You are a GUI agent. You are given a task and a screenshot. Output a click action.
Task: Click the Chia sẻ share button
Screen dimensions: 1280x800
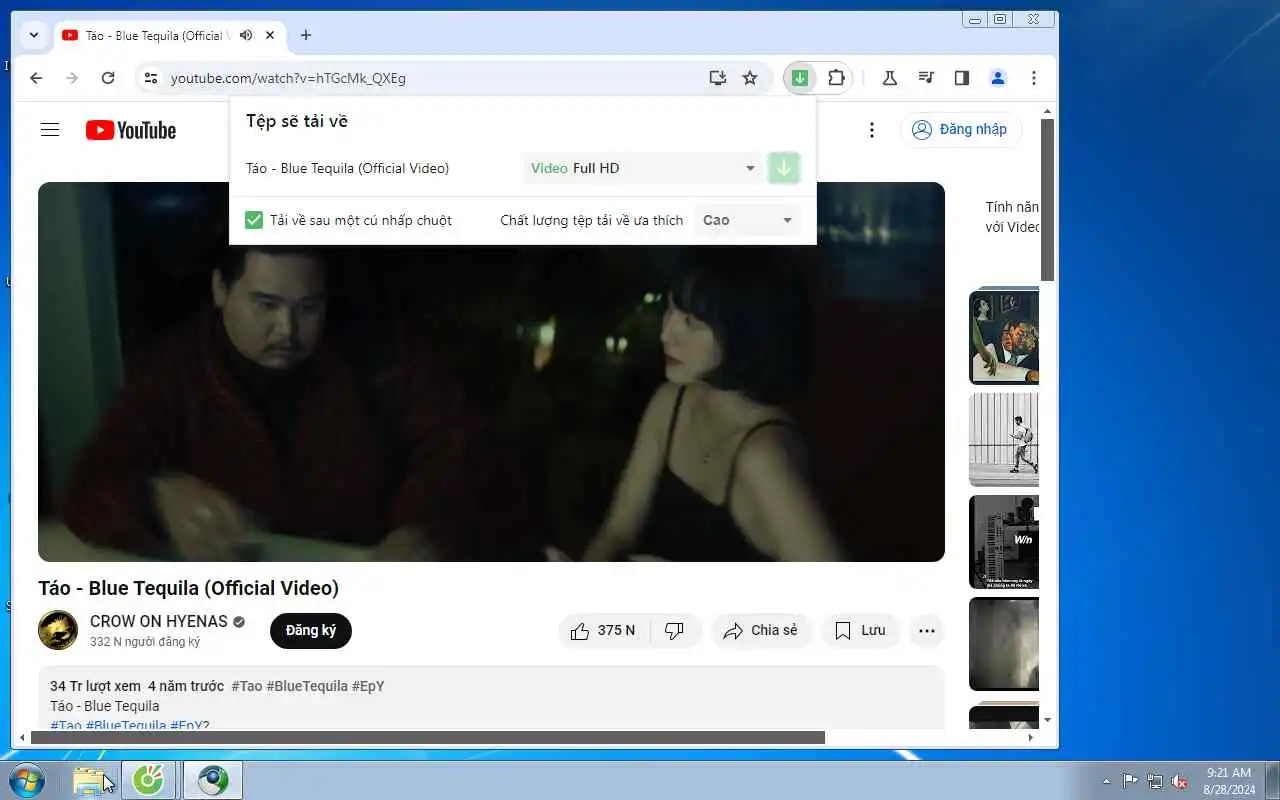point(761,631)
